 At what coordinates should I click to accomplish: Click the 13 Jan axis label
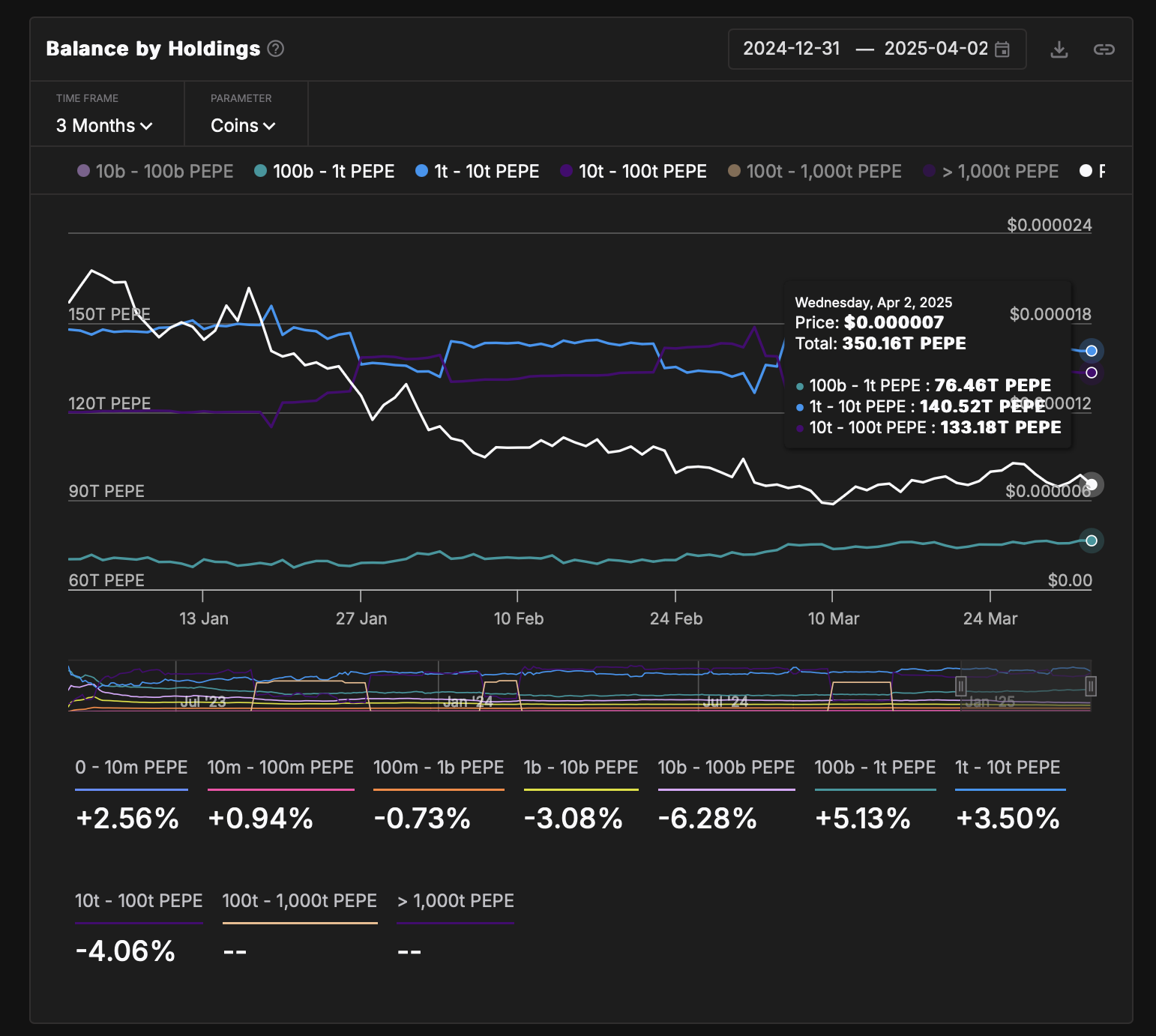(204, 619)
